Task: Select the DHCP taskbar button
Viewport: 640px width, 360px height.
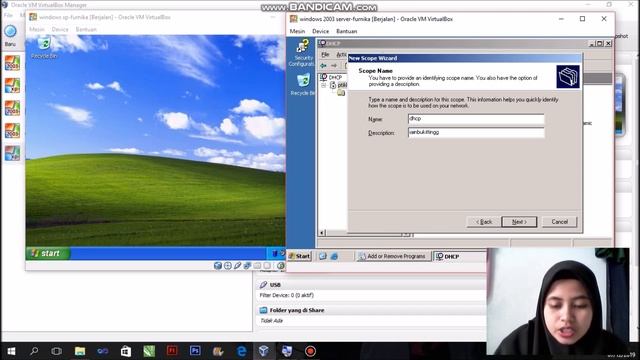Action: (459, 256)
